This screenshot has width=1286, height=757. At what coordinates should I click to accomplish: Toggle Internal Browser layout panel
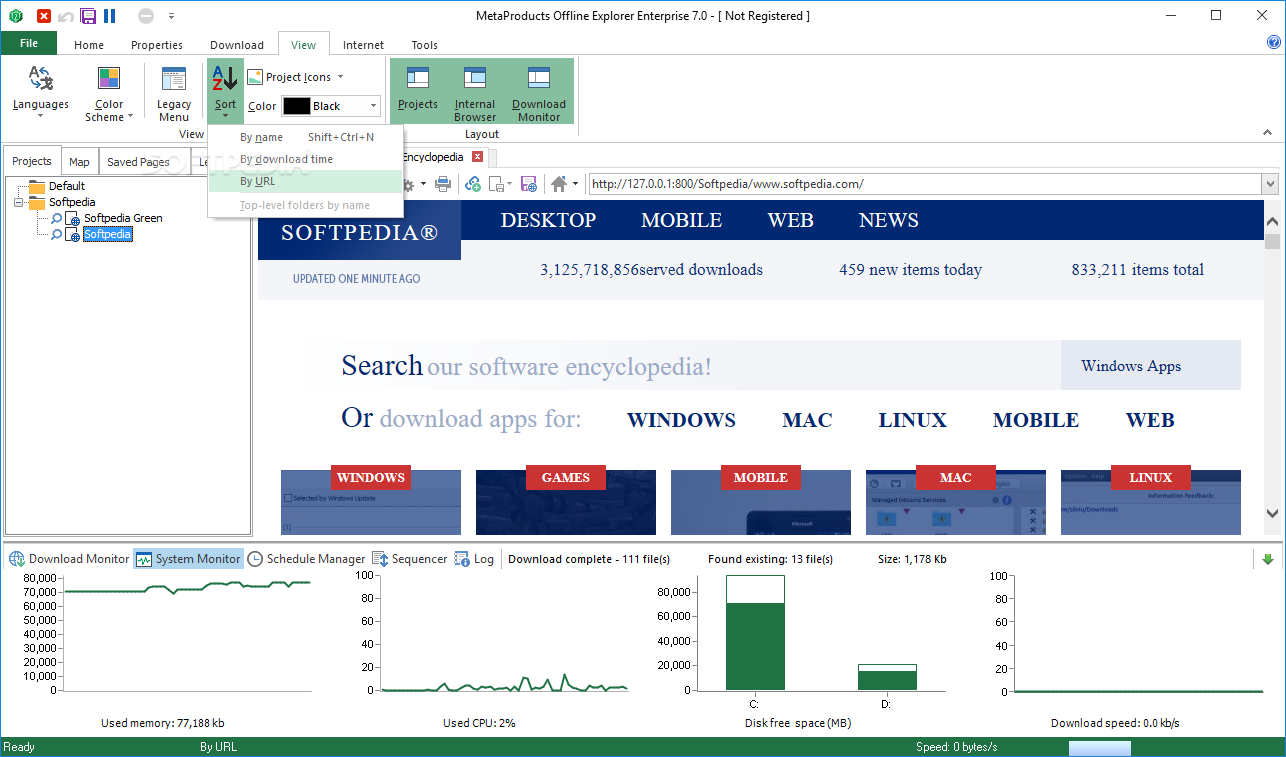point(475,93)
